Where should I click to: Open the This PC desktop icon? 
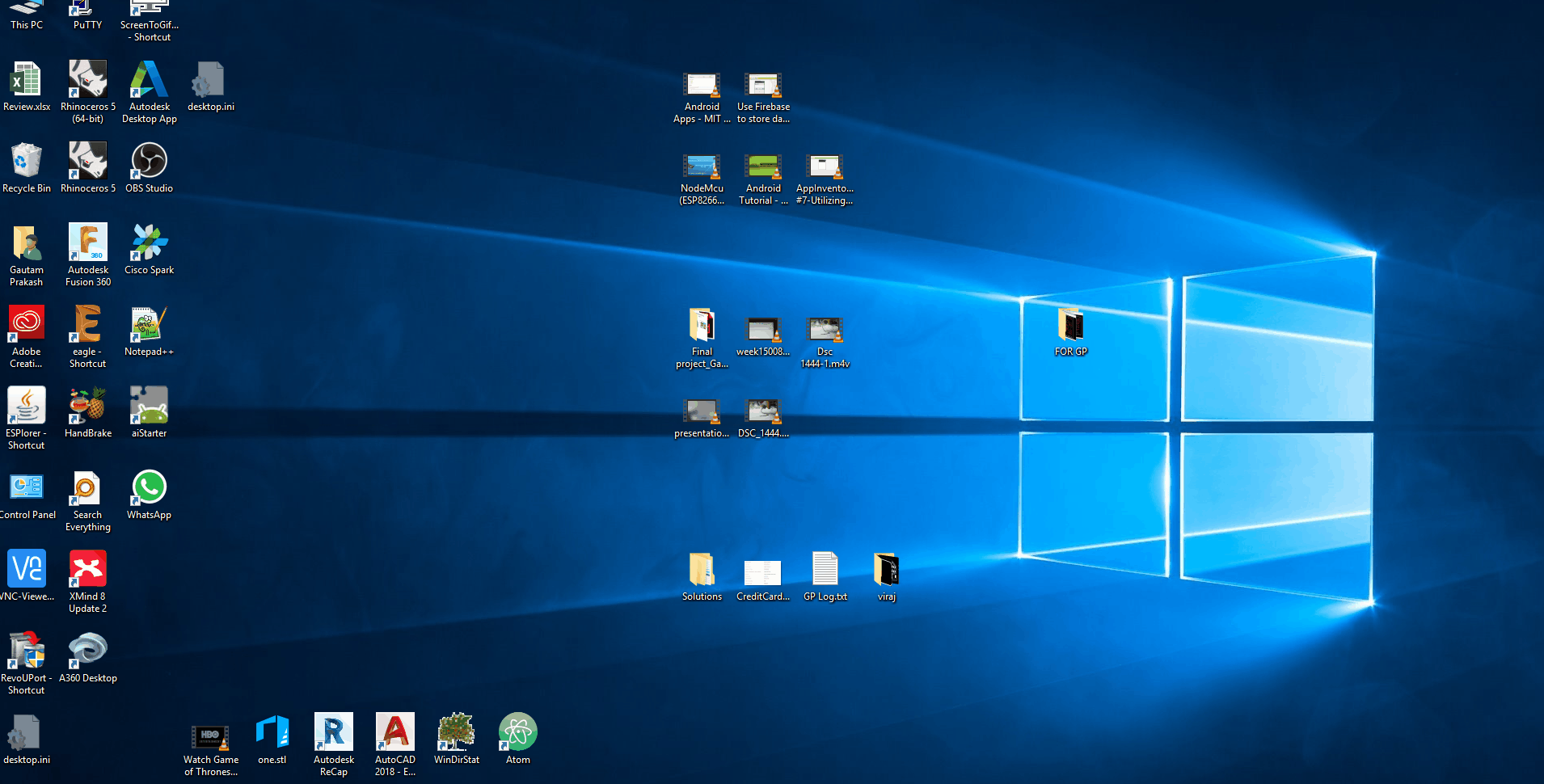(27, 16)
